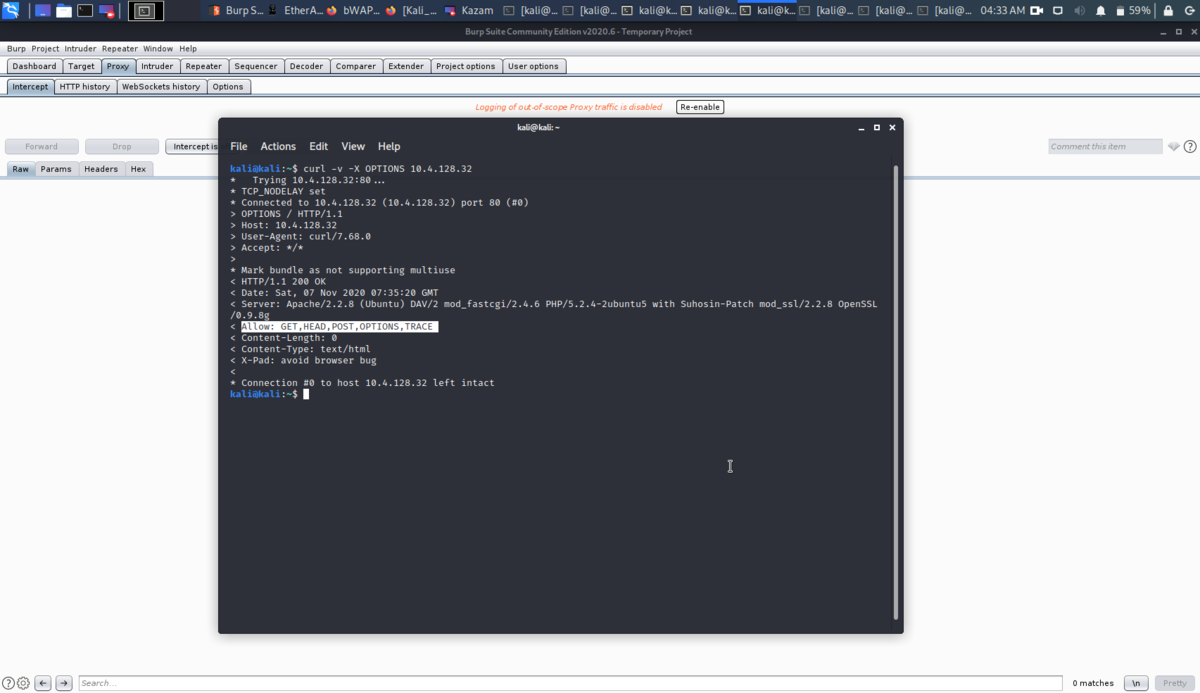Switch to the Dashboard tab
Viewport: 1200px width, 693px height.
(x=35, y=66)
